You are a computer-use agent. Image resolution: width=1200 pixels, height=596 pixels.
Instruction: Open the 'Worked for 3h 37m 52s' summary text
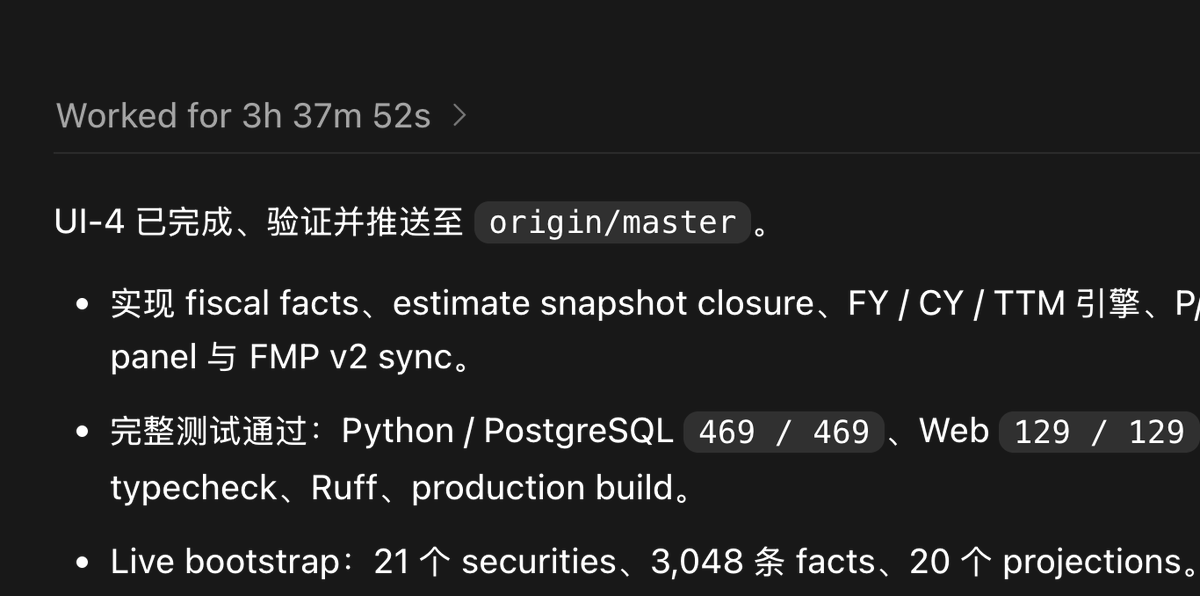pos(243,116)
